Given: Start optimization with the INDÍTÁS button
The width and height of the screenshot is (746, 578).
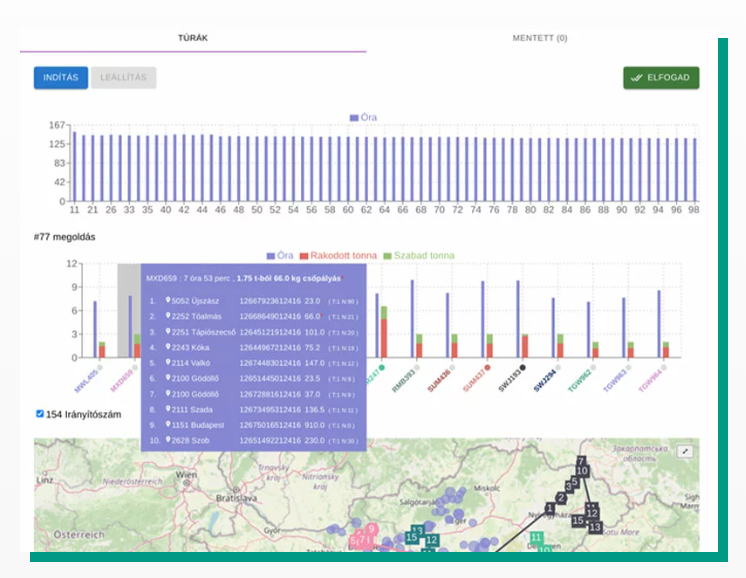Looking at the screenshot, I should [61, 78].
